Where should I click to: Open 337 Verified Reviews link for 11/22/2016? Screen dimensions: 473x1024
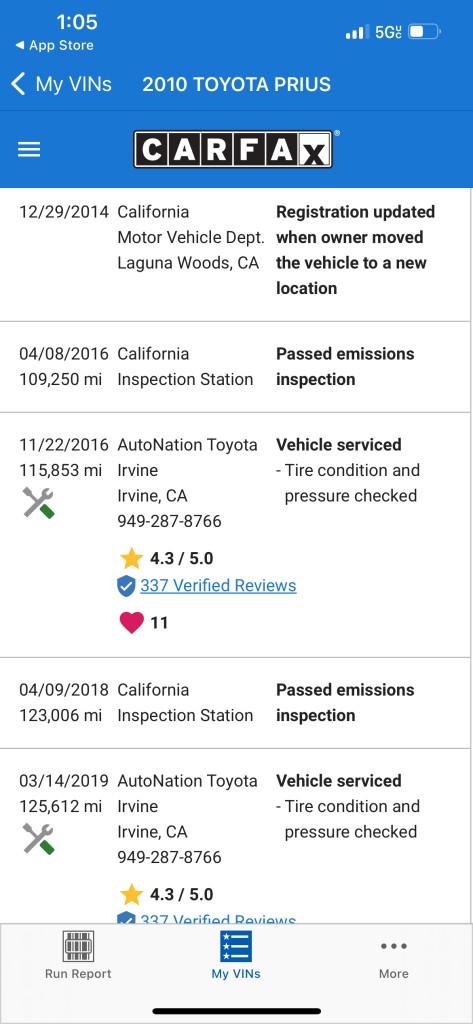[x=218, y=586]
